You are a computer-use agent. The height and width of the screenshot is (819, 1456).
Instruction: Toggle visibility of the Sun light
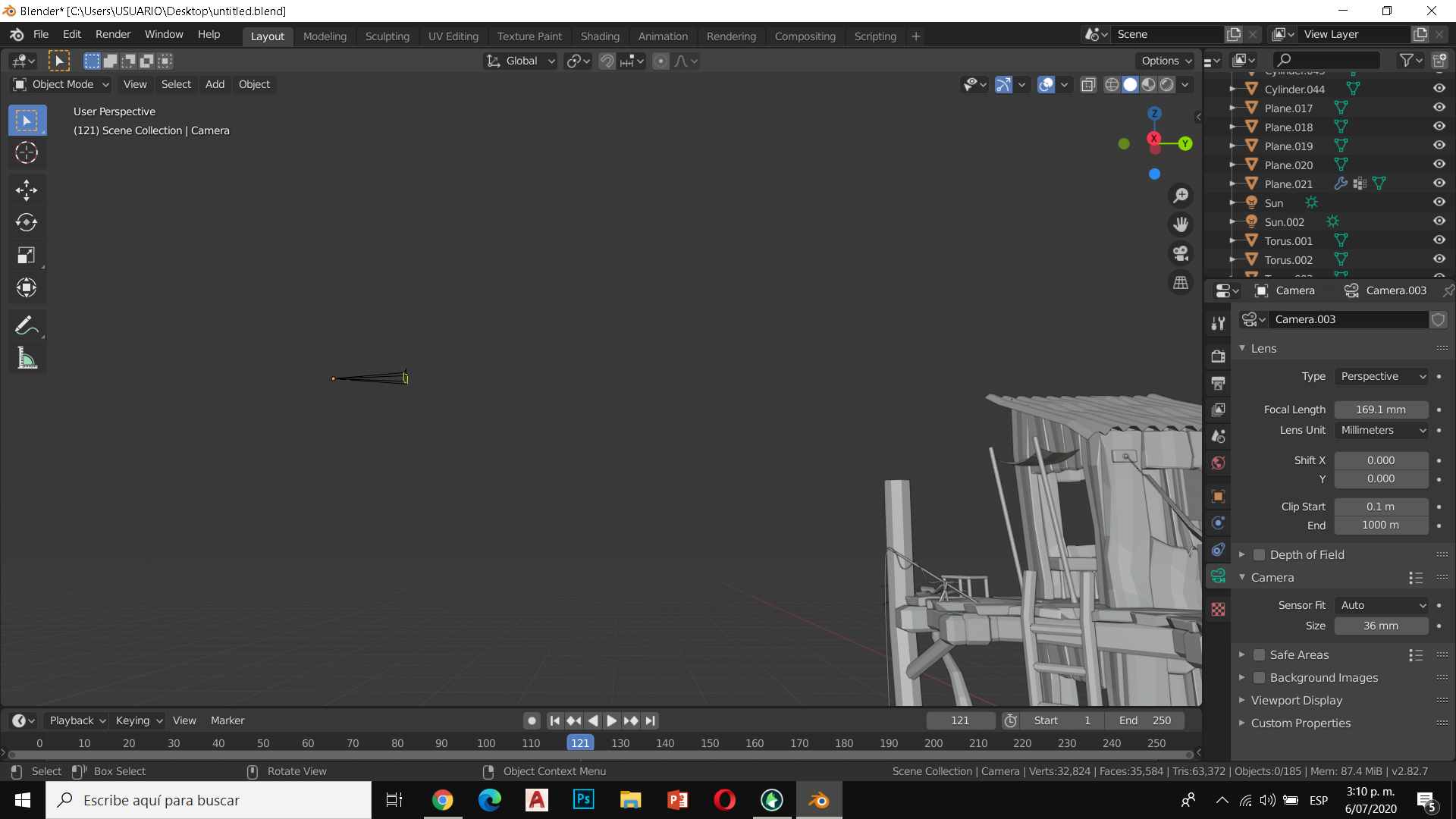click(1439, 202)
